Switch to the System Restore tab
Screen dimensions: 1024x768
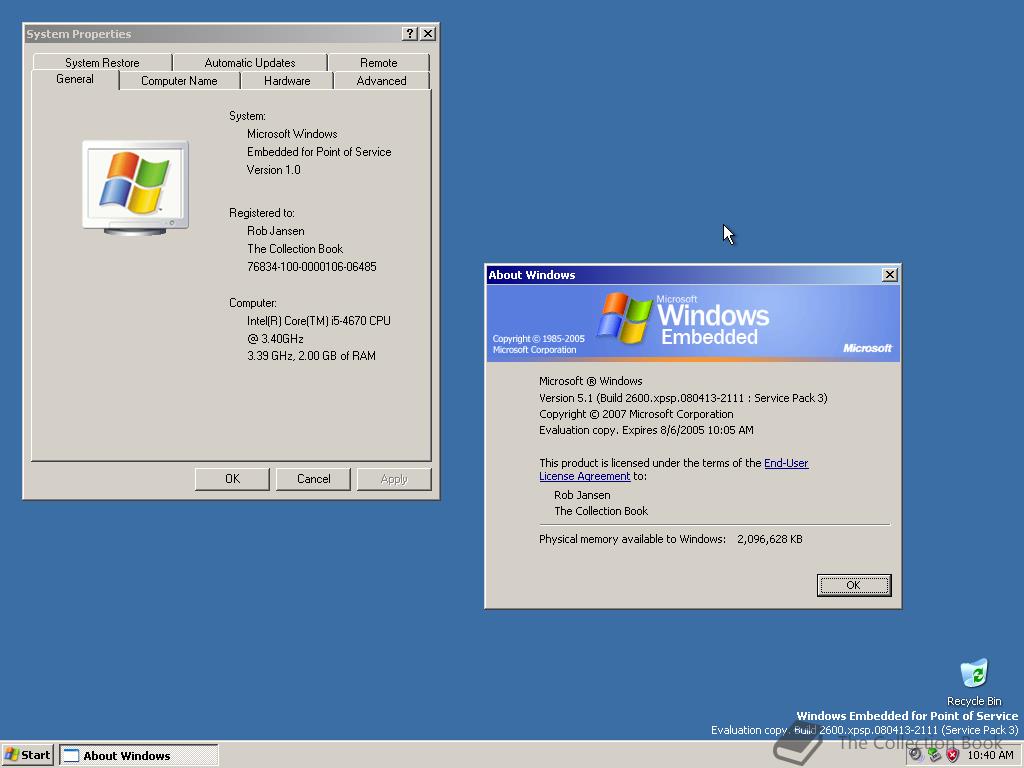[102, 63]
